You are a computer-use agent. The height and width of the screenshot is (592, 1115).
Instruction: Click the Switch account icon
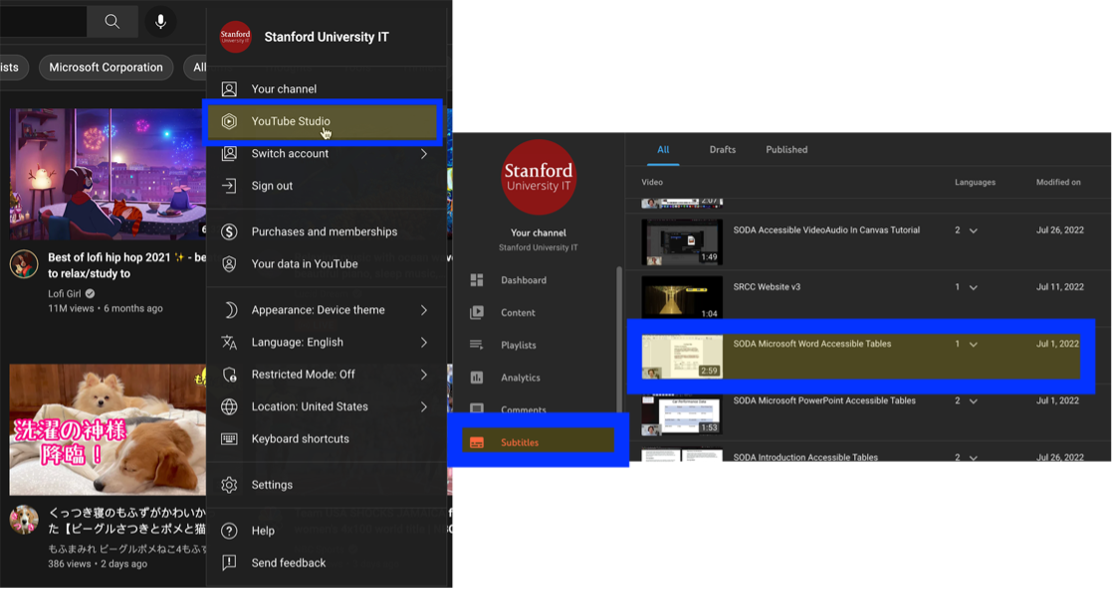(229, 154)
